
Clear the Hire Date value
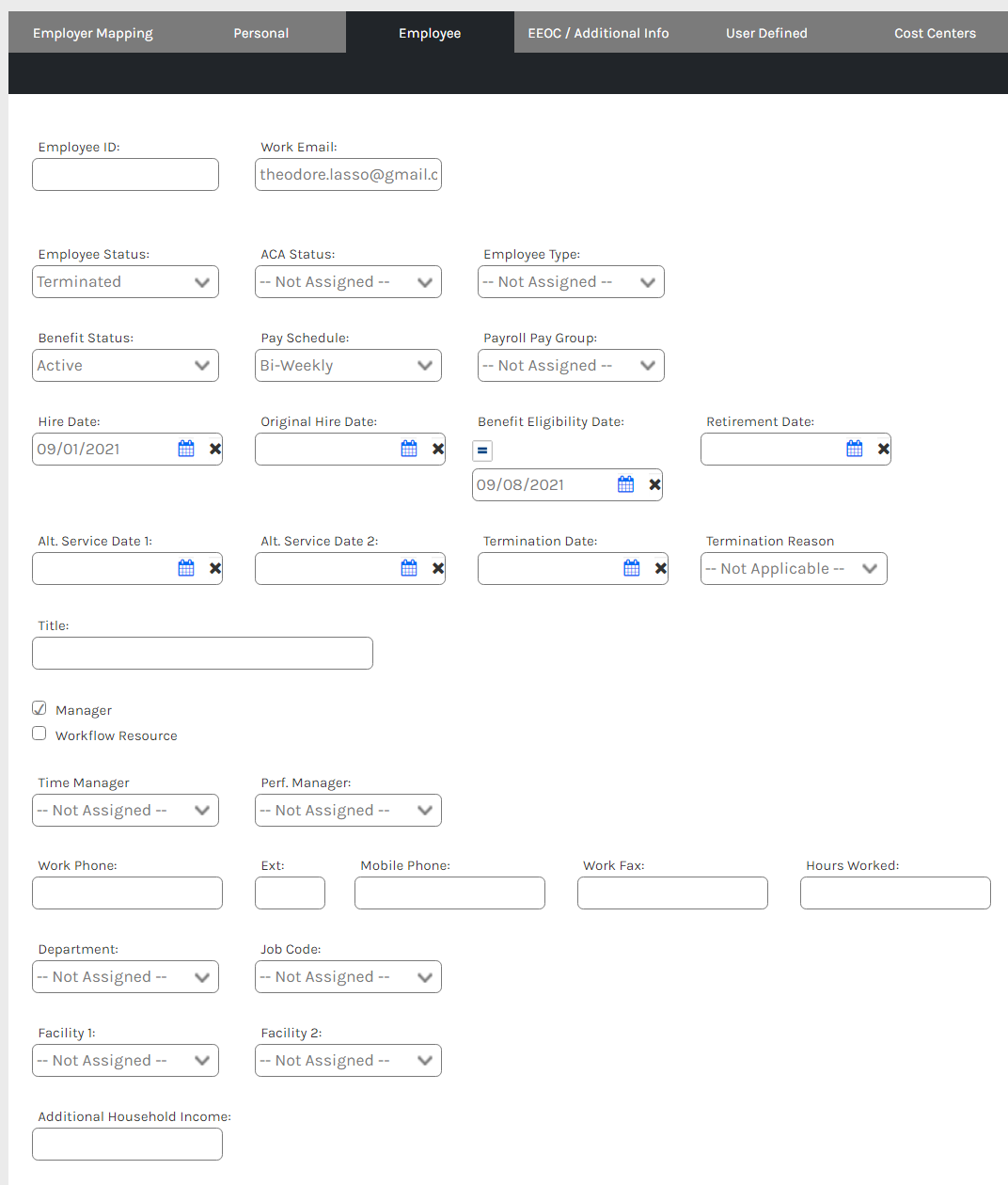pyautogui.click(x=215, y=449)
